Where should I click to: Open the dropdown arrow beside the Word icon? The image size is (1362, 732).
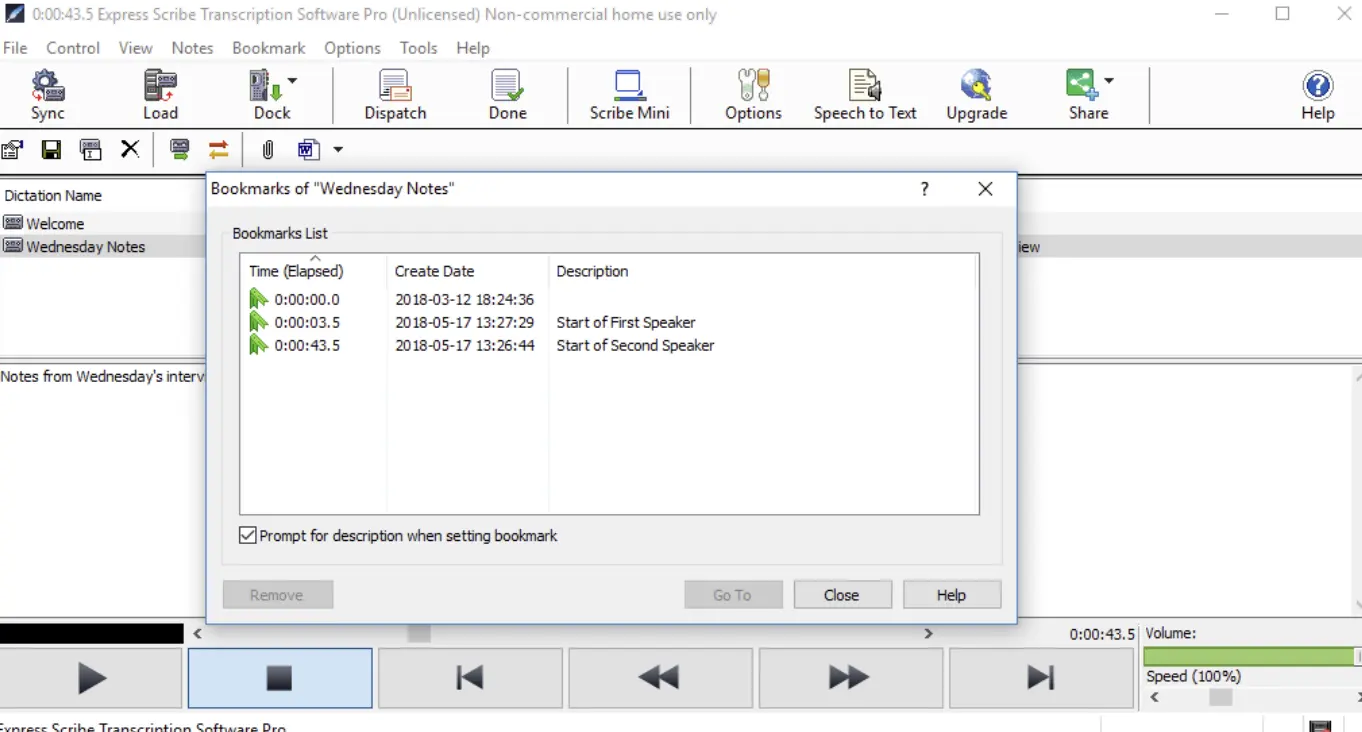coord(338,150)
